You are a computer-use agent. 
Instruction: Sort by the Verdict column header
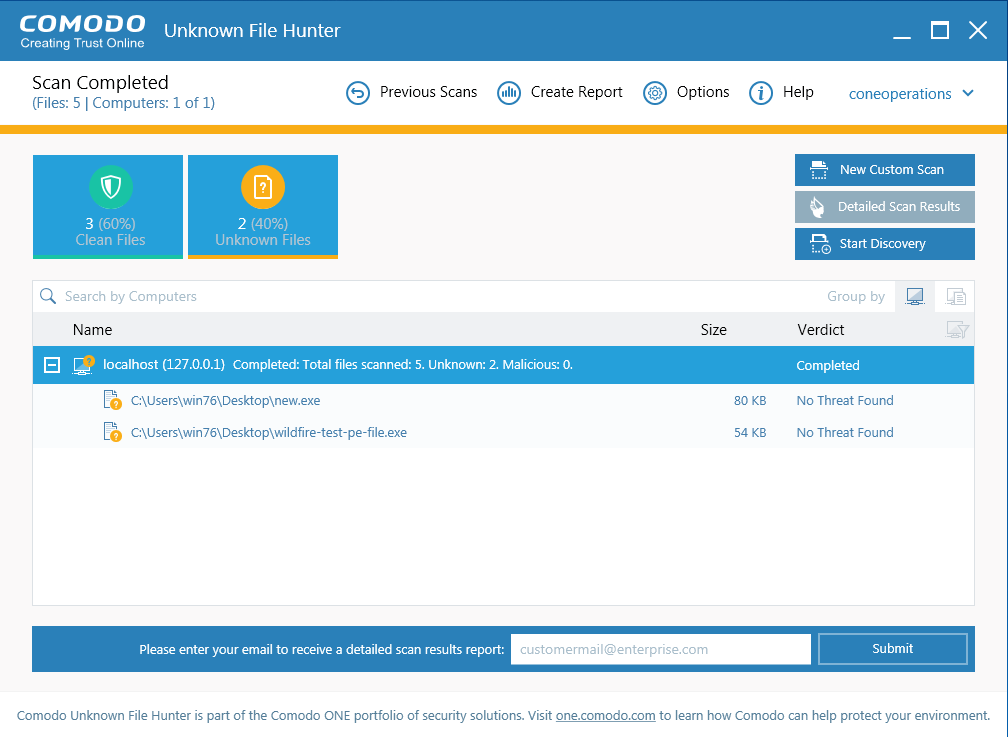[x=820, y=330]
